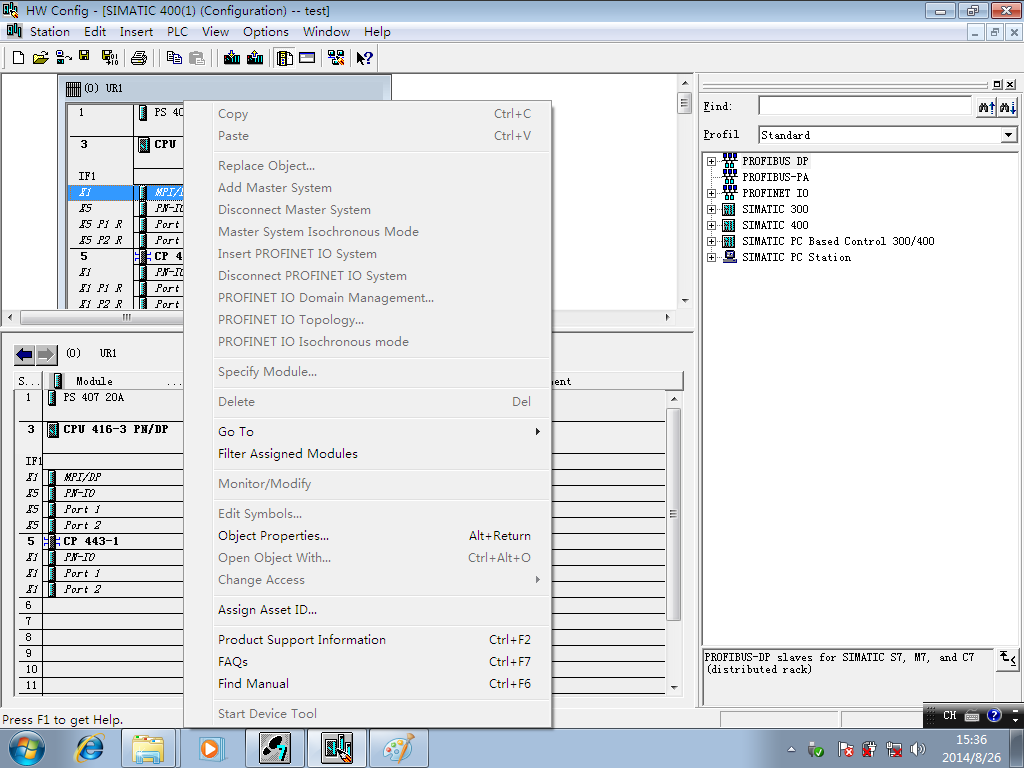Screen dimensions: 1024x768
Task: Expand the SIMATIC PC Station catalog node
Action: click(711, 257)
